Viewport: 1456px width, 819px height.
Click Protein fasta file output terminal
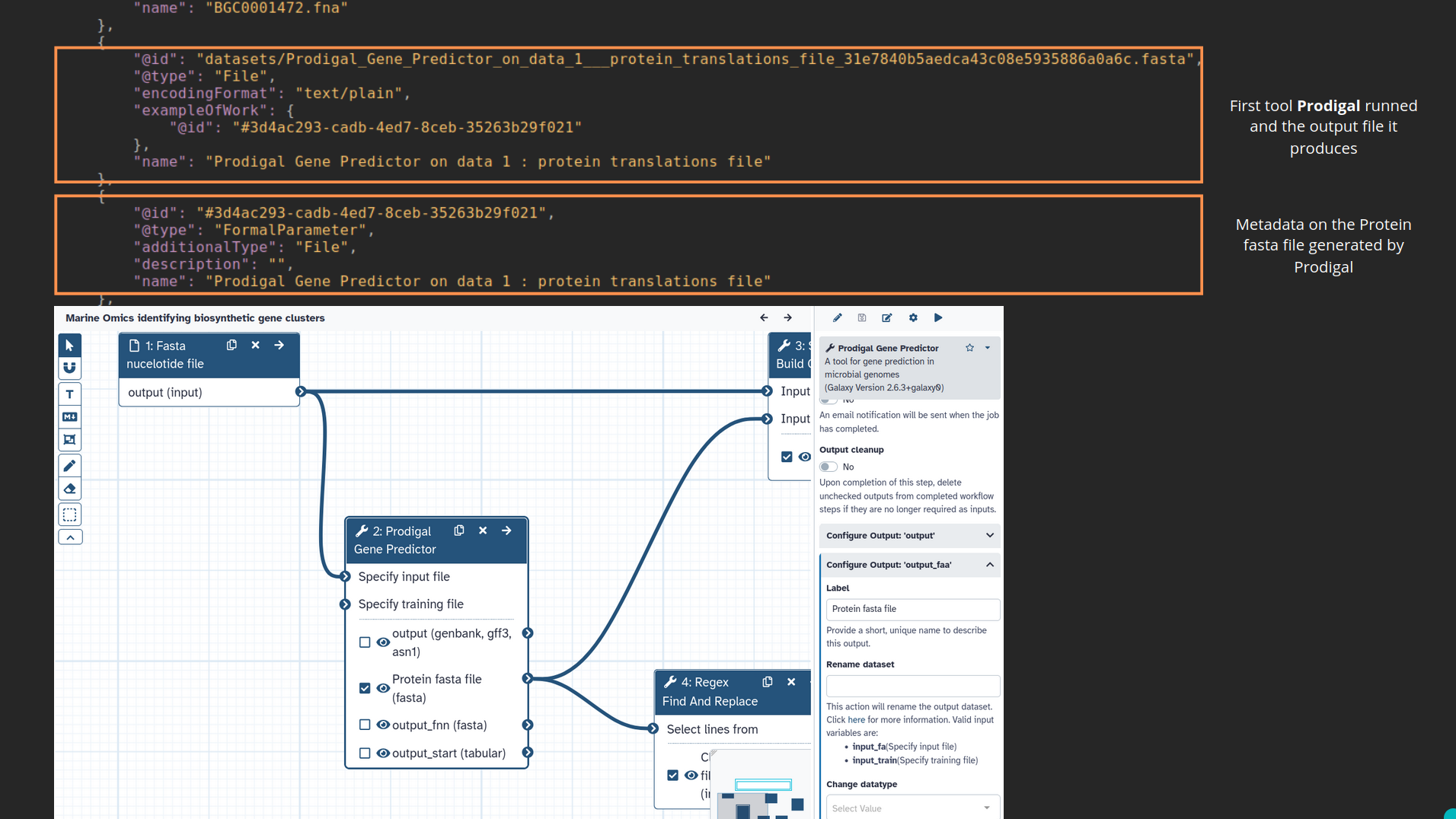click(528, 678)
